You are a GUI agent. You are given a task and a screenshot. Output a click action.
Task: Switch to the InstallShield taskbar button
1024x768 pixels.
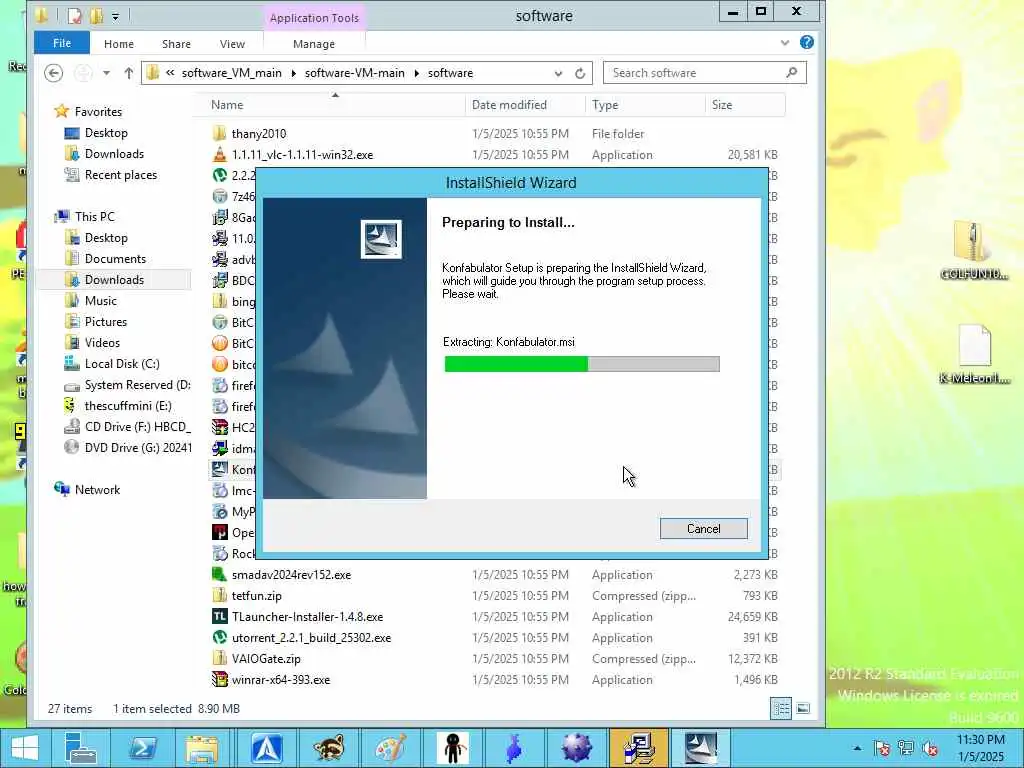tap(701, 748)
